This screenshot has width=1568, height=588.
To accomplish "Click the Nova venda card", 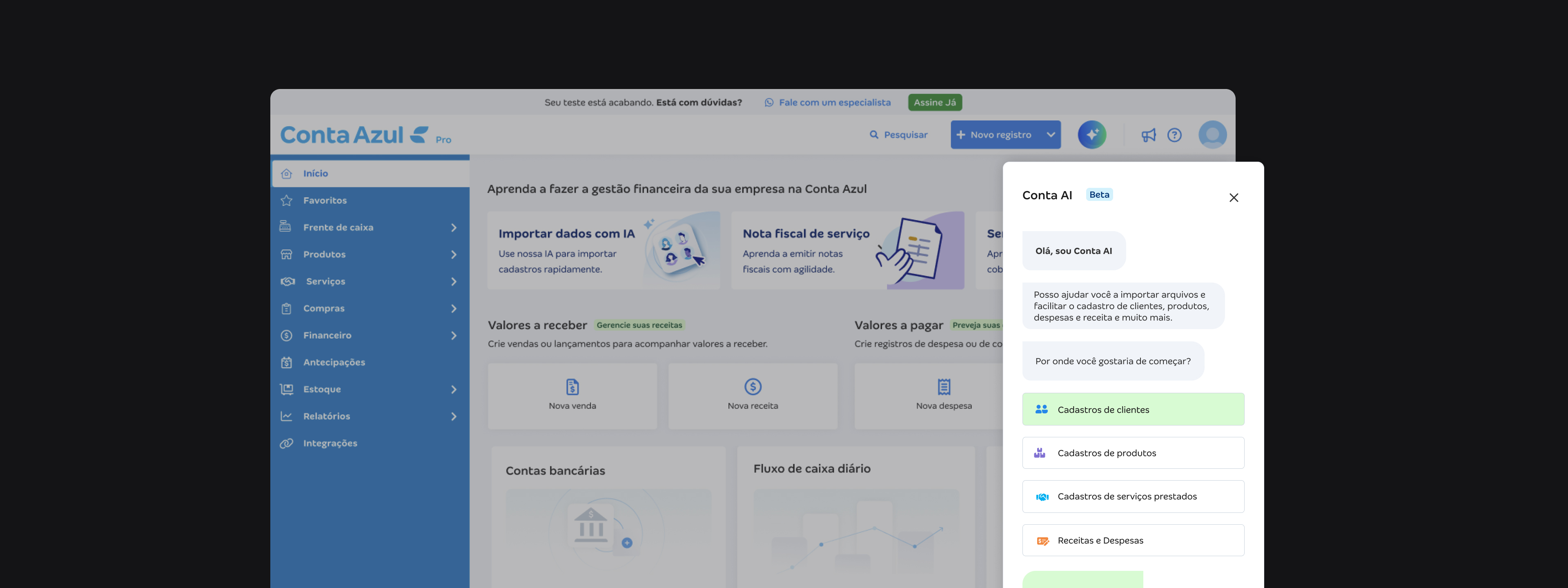I will pyautogui.click(x=572, y=396).
